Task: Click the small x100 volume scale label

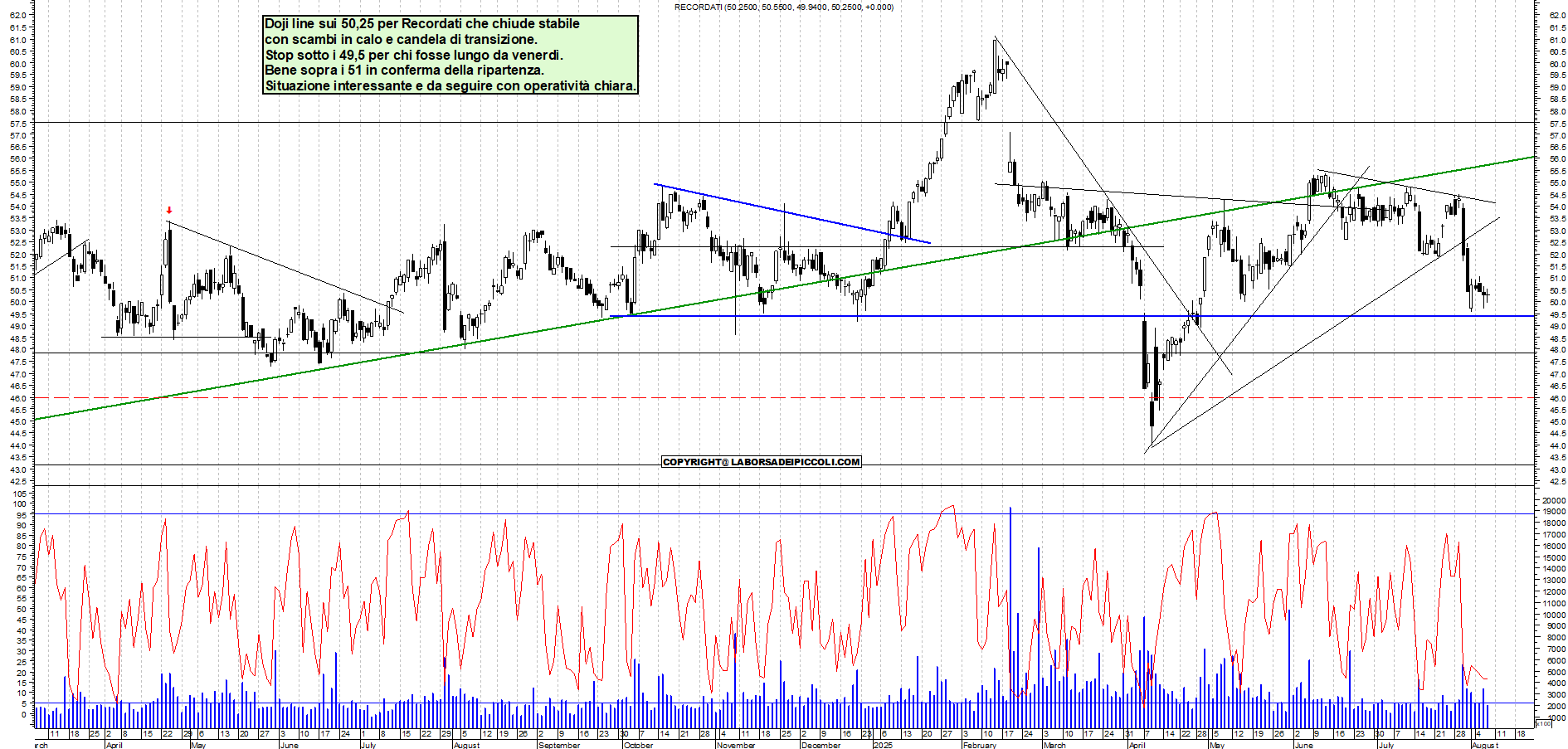Action: coord(1544,724)
